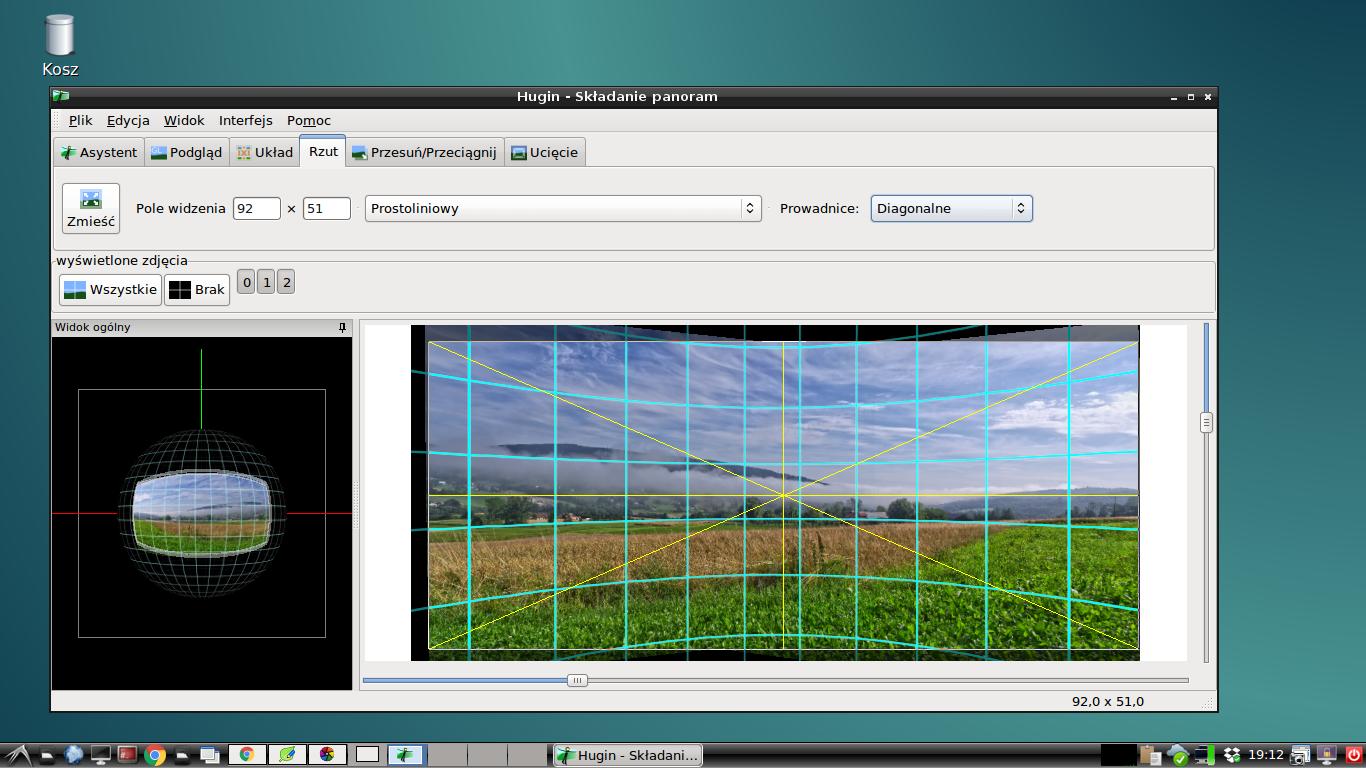Click the horizontal field of view slider handle
The image size is (1366, 768).
coord(577,680)
